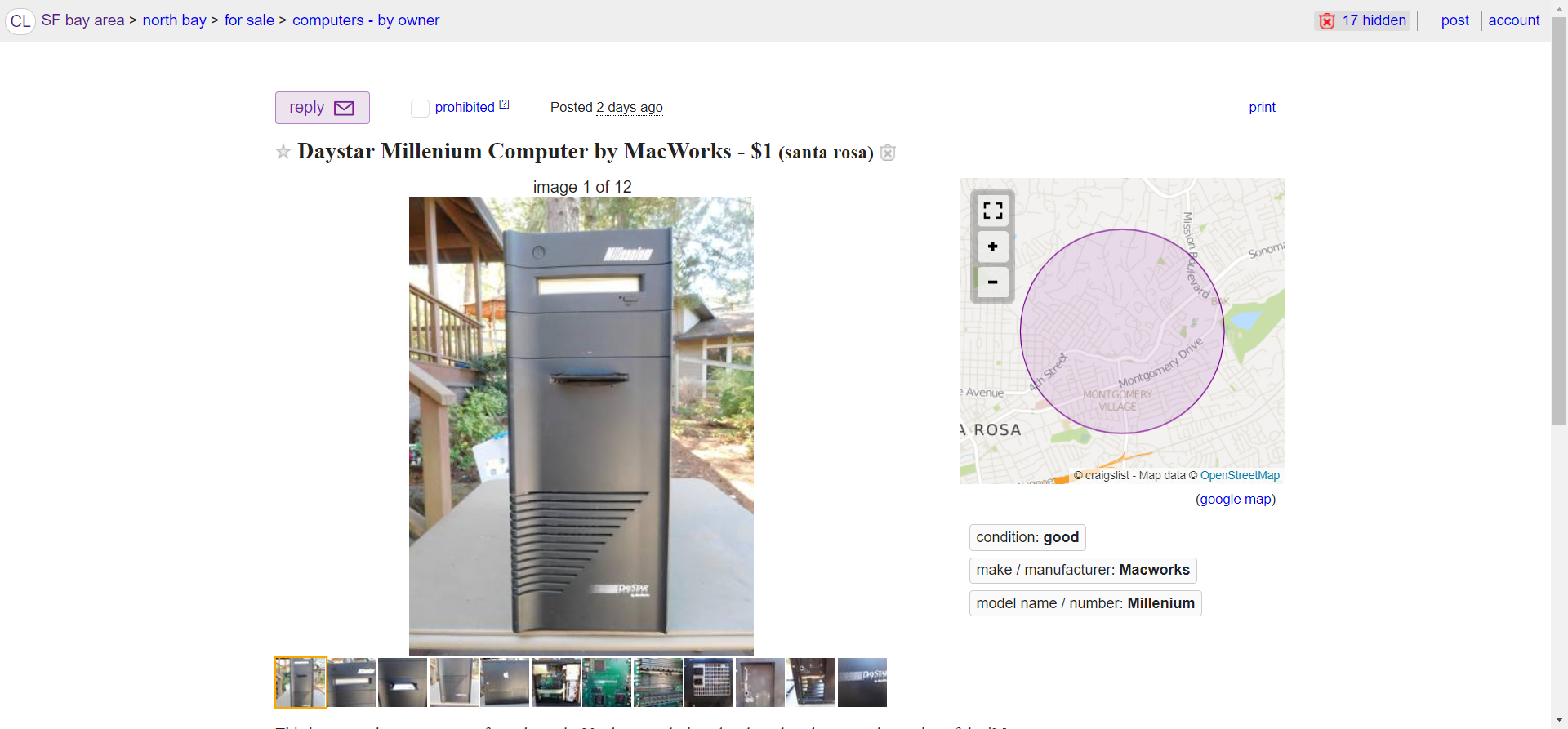Open the account link
This screenshot has width=1568, height=729.
click(1513, 20)
